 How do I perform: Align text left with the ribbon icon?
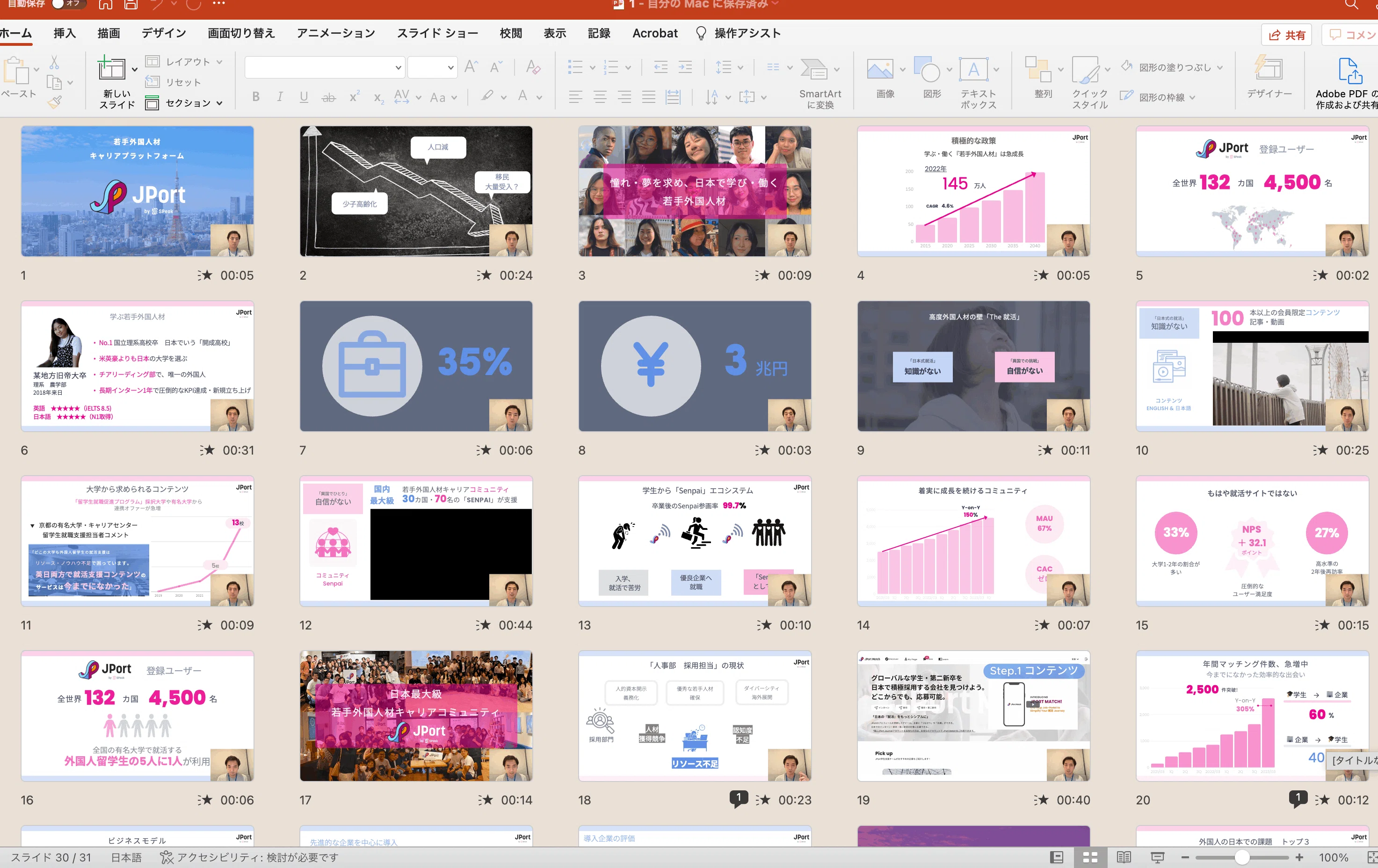click(576, 97)
